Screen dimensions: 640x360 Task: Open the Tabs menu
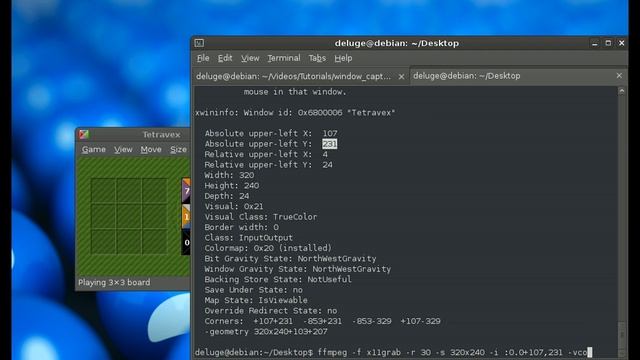point(317,58)
